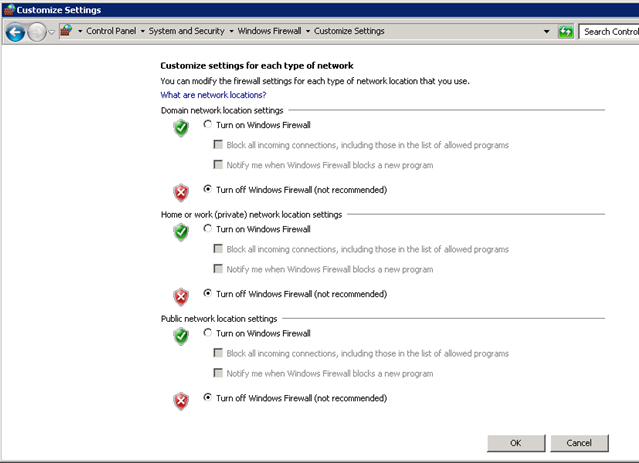Check Block all incoming connections under Public network
The width and height of the screenshot is (639, 463).
[218, 353]
